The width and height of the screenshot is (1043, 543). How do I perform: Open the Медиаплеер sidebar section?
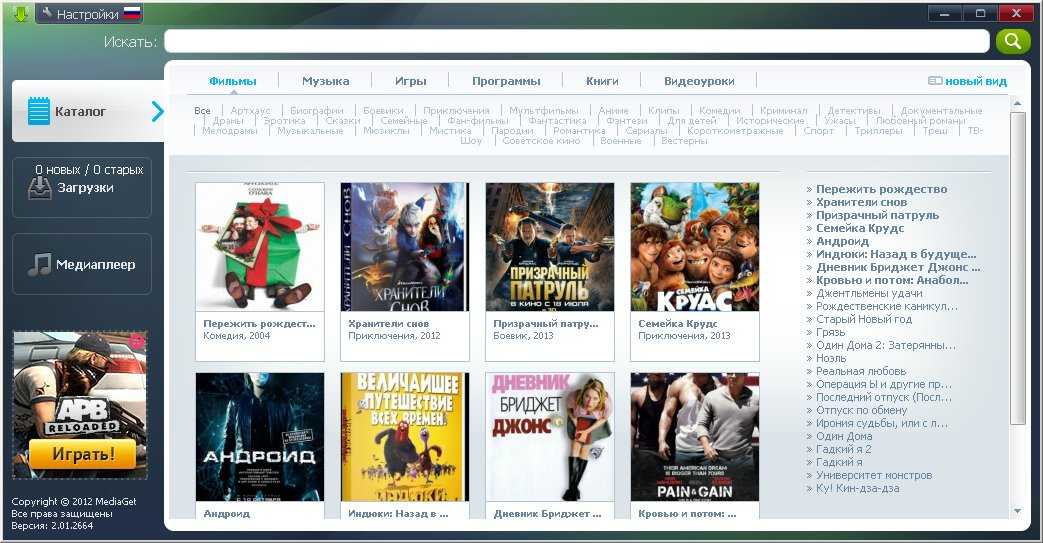82,264
